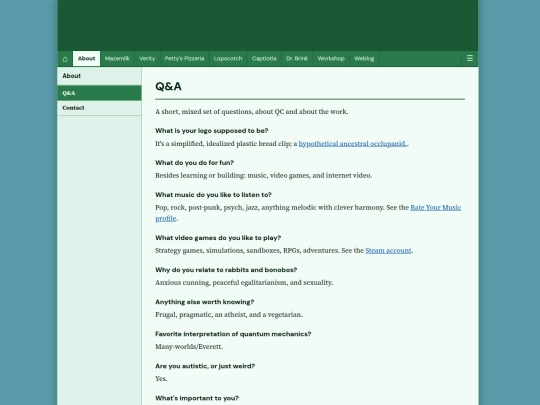Open Contact in the sidebar
This screenshot has height=405, width=540.
(x=99, y=108)
